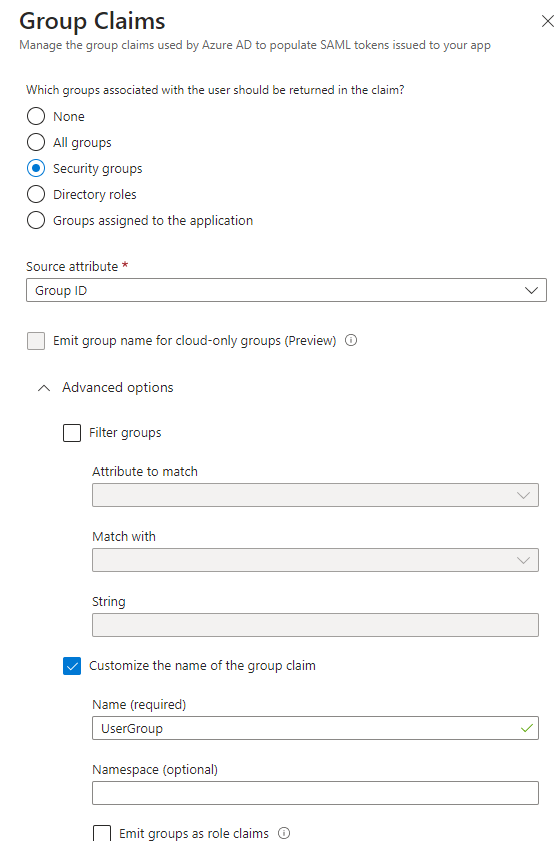The image size is (560, 841).
Task: Click the Namespace (optional) input field
Action: [x=315, y=793]
